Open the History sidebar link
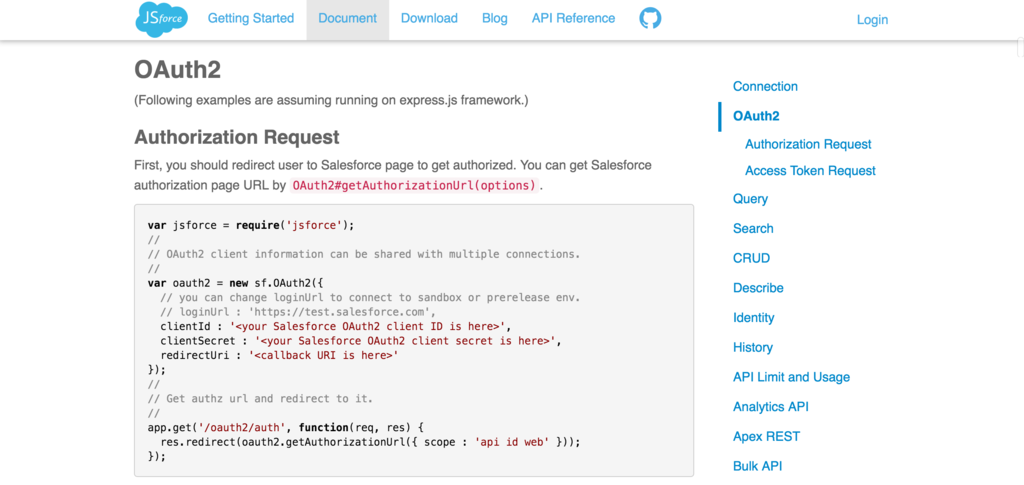The width and height of the screenshot is (1024, 485). pos(752,347)
